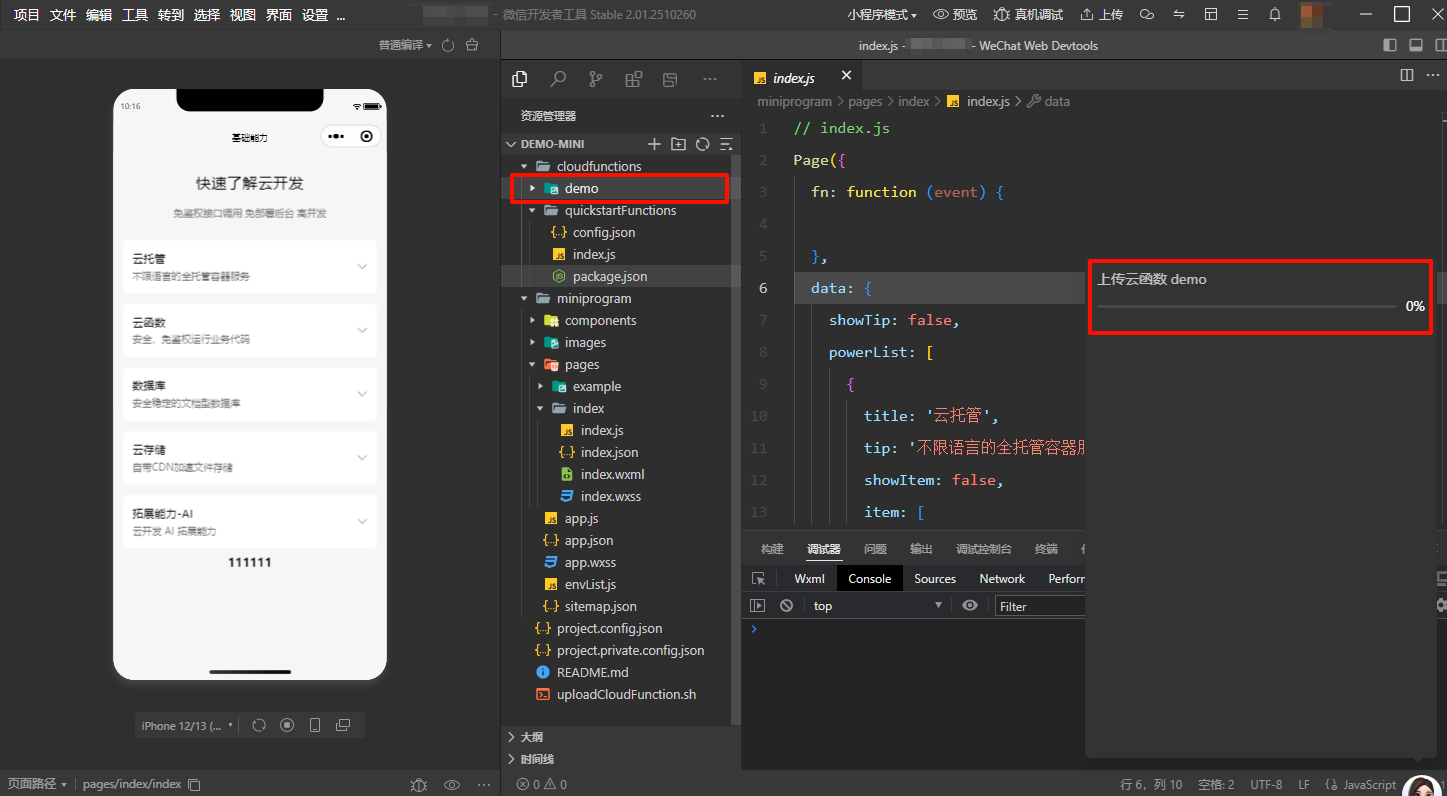Copy the page path pages/index/index
The height and width of the screenshot is (796, 1447).
[x=195, y=785]
